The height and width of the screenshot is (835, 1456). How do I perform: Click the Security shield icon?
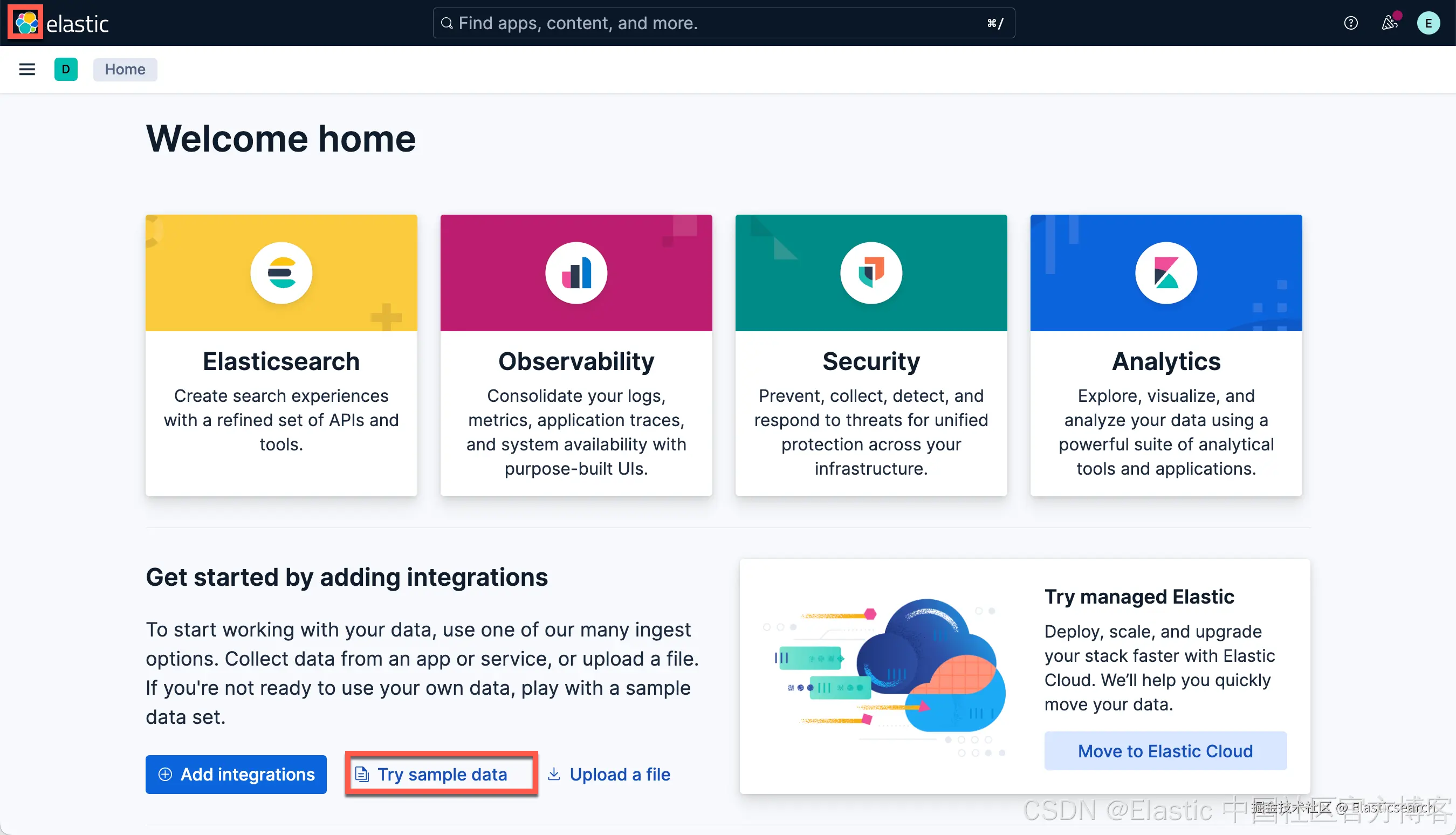[871, 273]
